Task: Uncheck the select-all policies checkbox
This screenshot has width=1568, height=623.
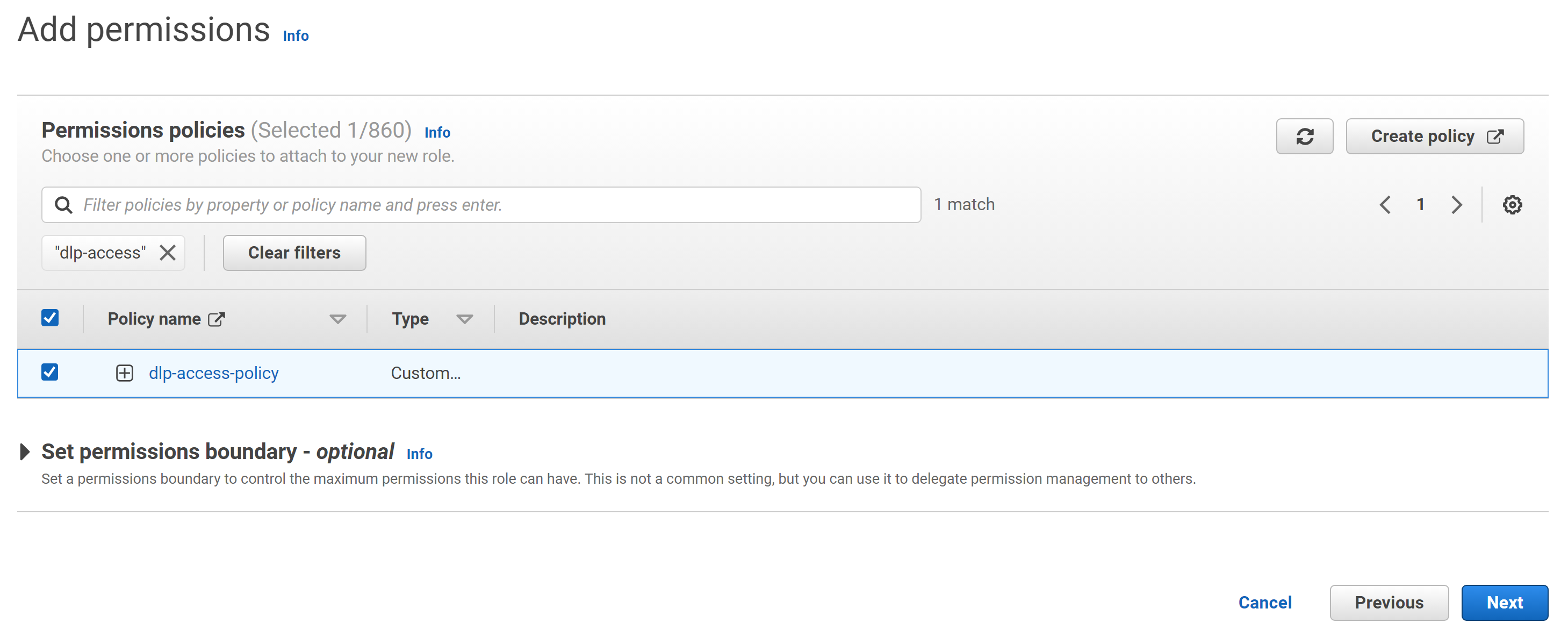Action: coord(50,318)
